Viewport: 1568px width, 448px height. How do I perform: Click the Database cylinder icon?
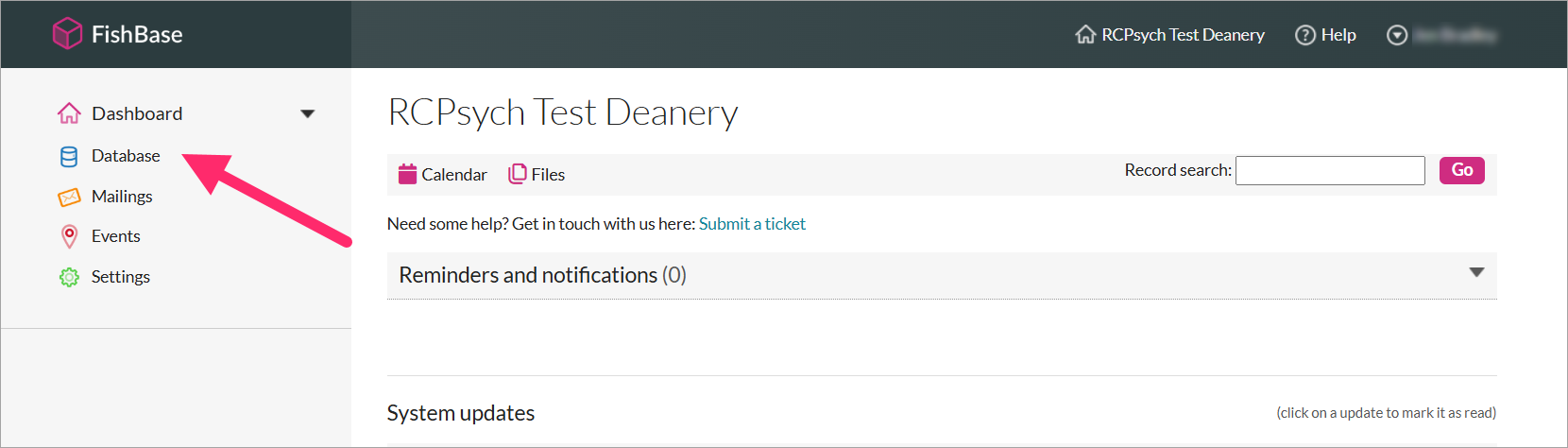tap(69, 157)
